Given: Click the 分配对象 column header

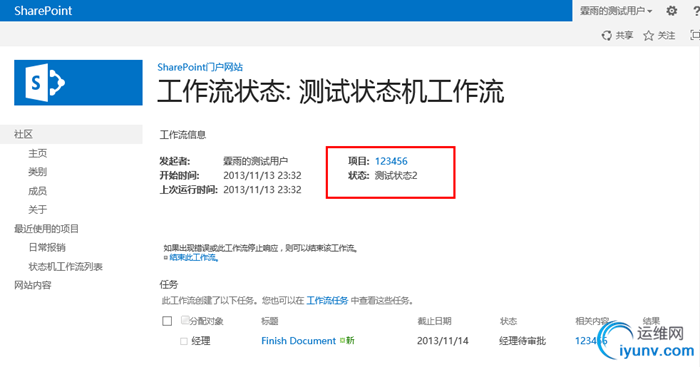Looking at the screenshot, I should 206,321.
